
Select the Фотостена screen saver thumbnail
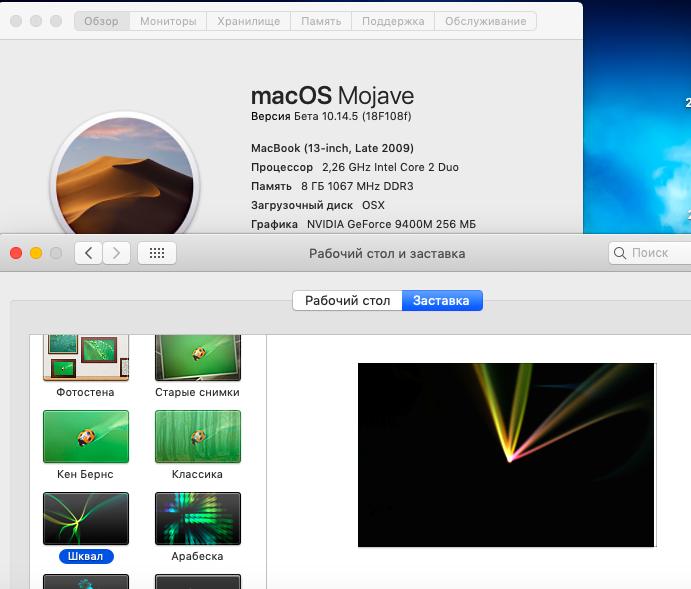pyautogui.click(x=86, y=357)
